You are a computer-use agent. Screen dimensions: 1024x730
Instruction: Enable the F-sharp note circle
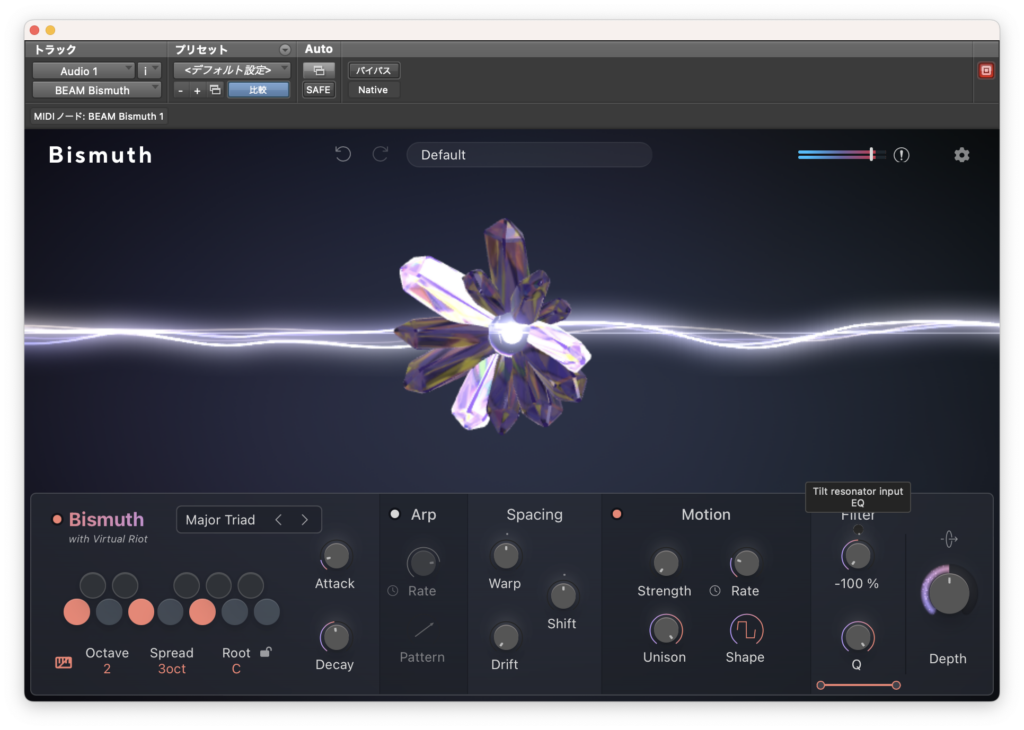pos(187,586)
